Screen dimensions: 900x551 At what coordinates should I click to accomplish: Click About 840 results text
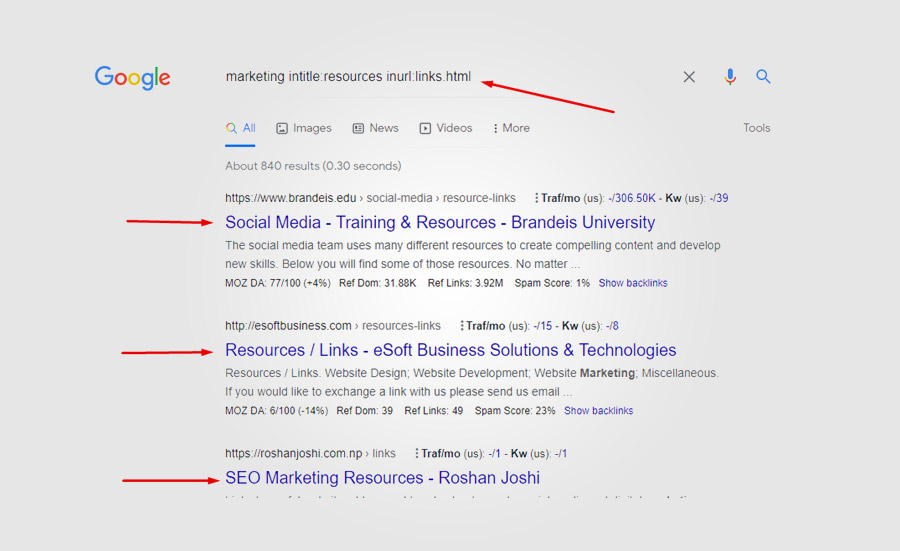(x=313, y=166)
